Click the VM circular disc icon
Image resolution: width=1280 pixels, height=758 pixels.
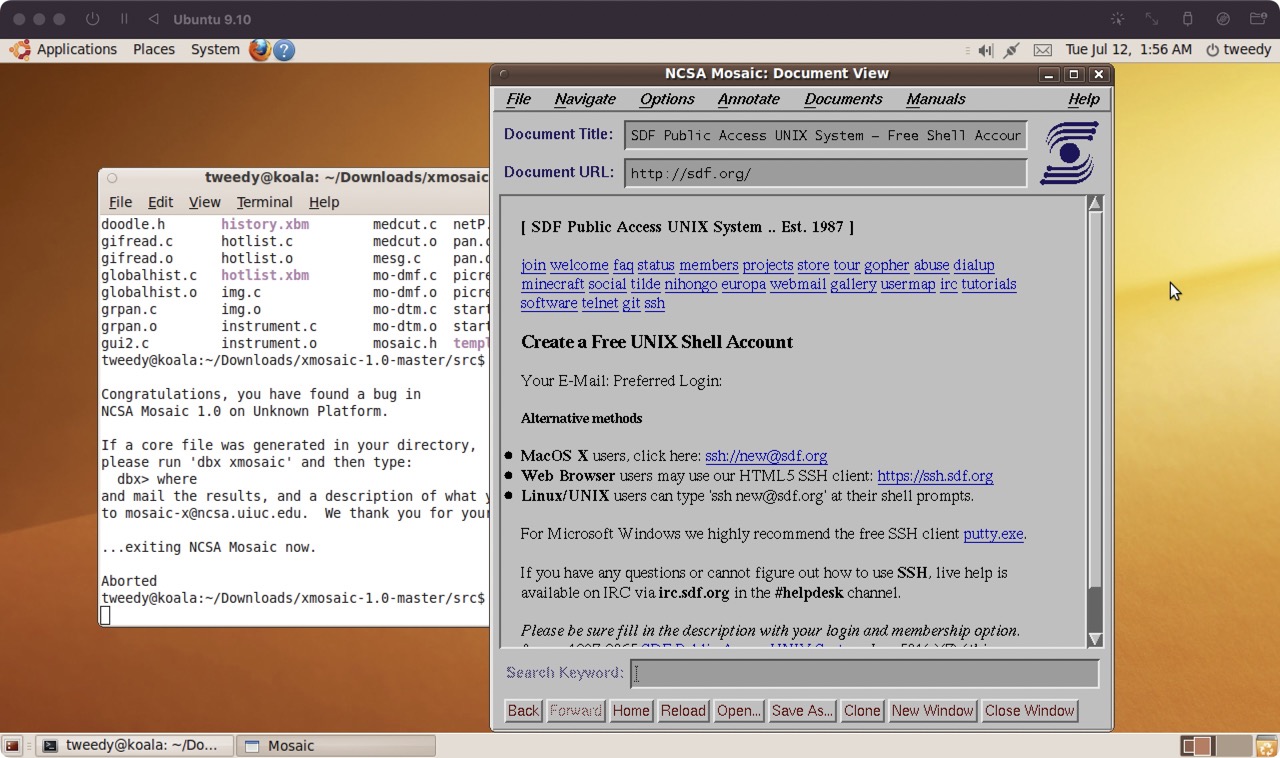coord(1223,19)
